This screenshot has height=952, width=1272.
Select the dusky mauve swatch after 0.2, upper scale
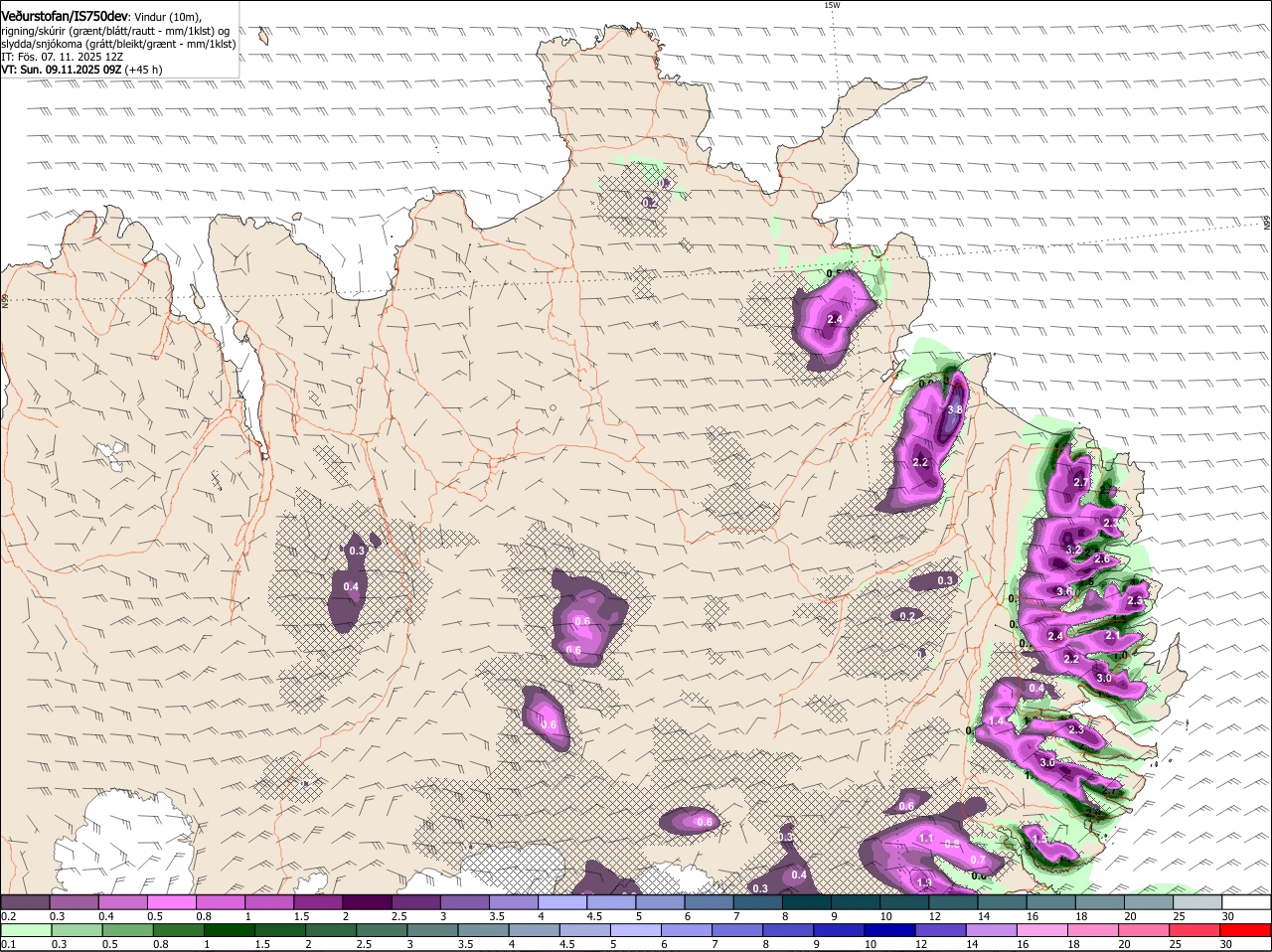tap(25, 902)
